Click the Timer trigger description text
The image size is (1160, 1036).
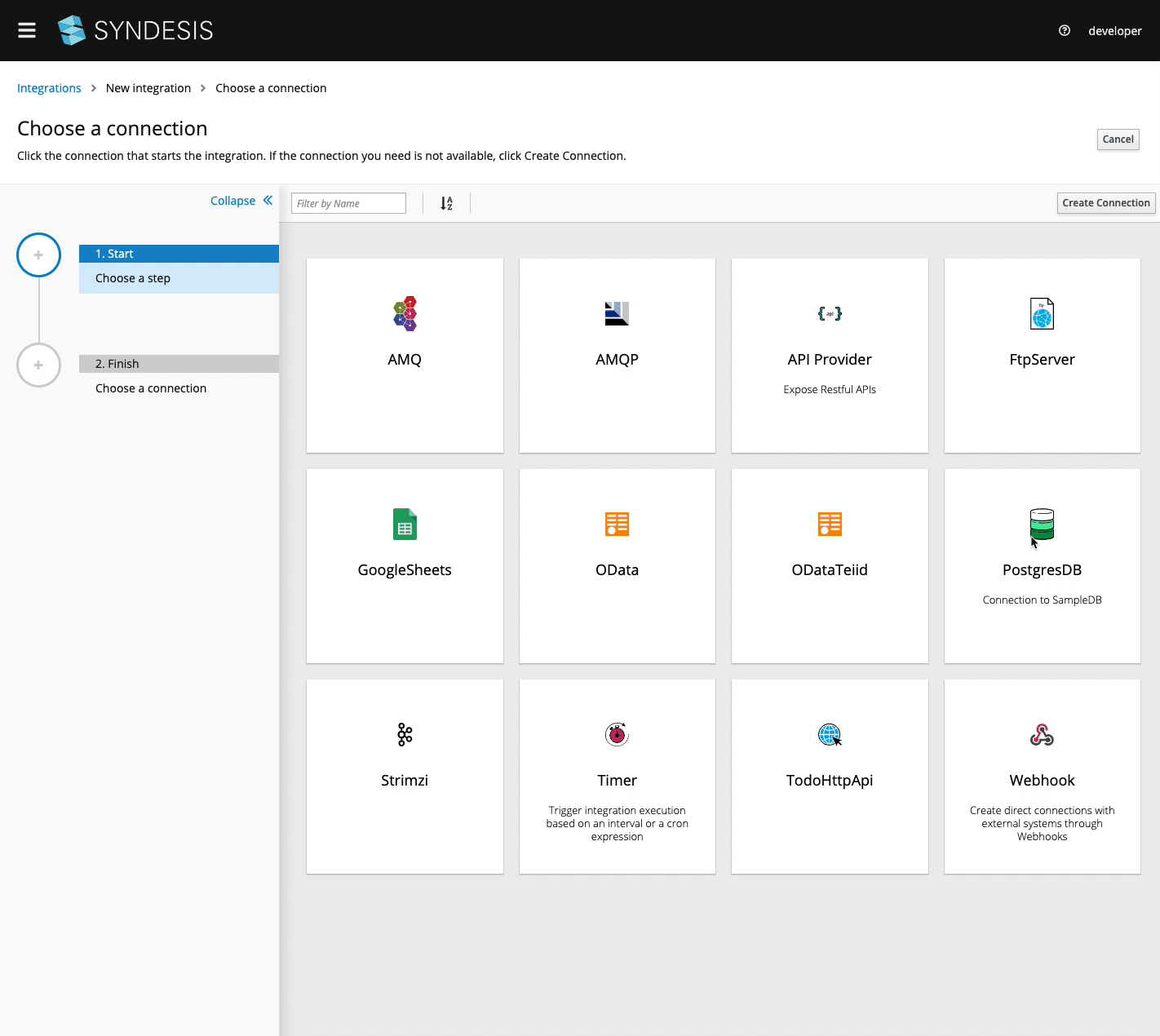point(617,824)
